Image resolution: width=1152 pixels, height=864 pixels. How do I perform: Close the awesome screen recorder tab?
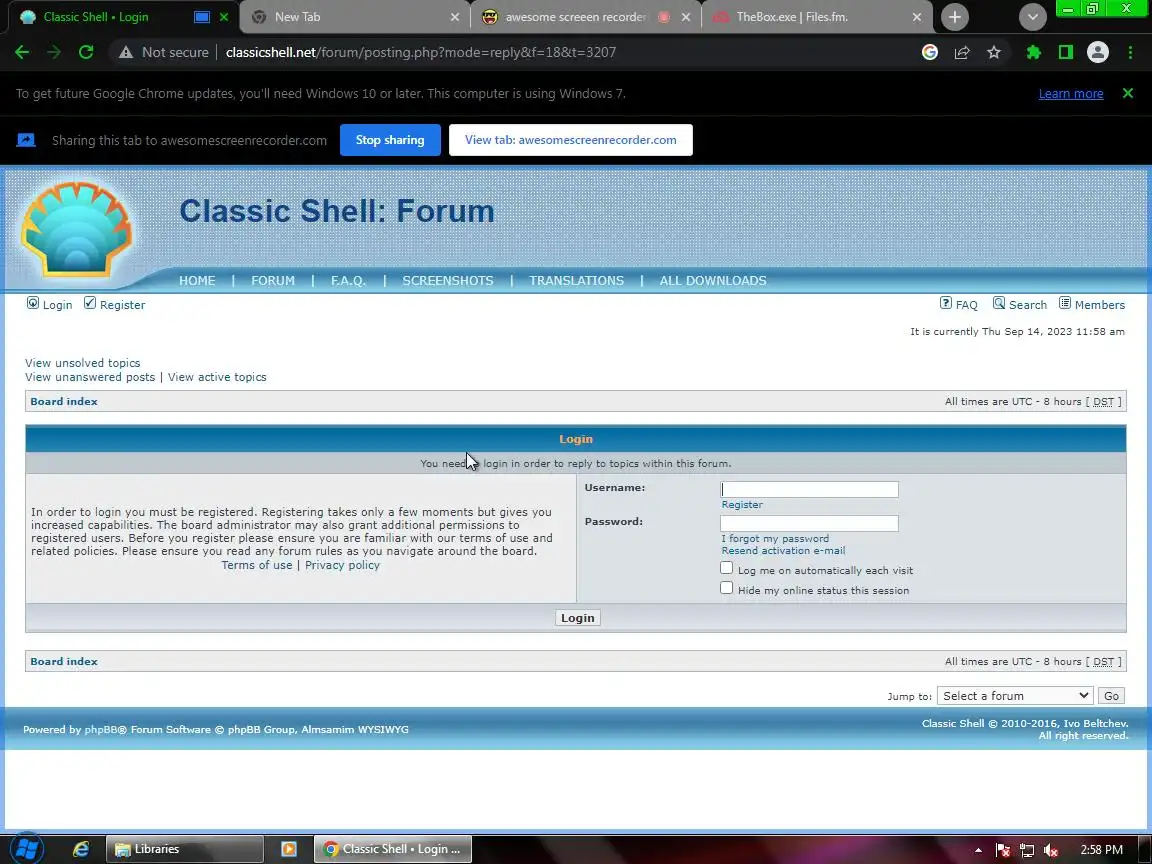tap(685, 17)
